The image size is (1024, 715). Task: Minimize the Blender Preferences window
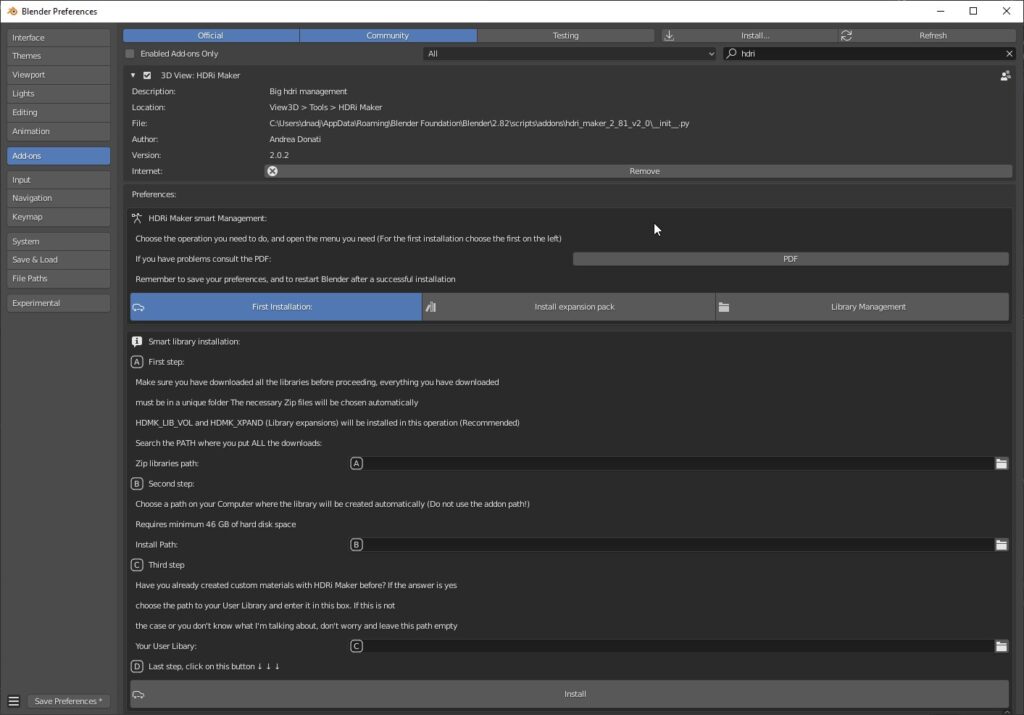pos(940,11)
